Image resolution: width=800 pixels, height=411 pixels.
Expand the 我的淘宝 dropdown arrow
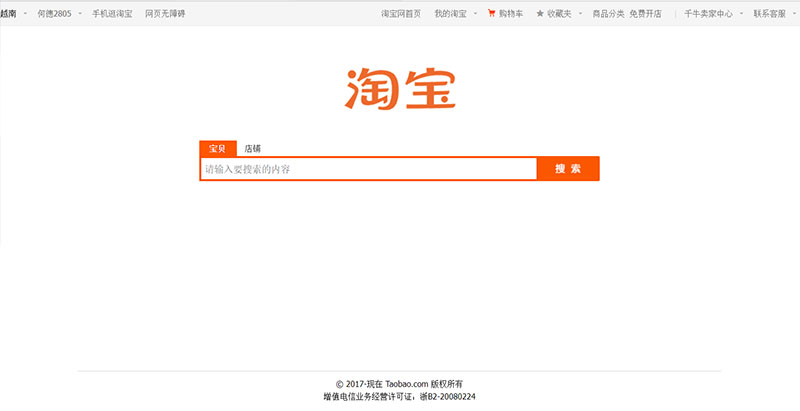[x=475, y=14]
